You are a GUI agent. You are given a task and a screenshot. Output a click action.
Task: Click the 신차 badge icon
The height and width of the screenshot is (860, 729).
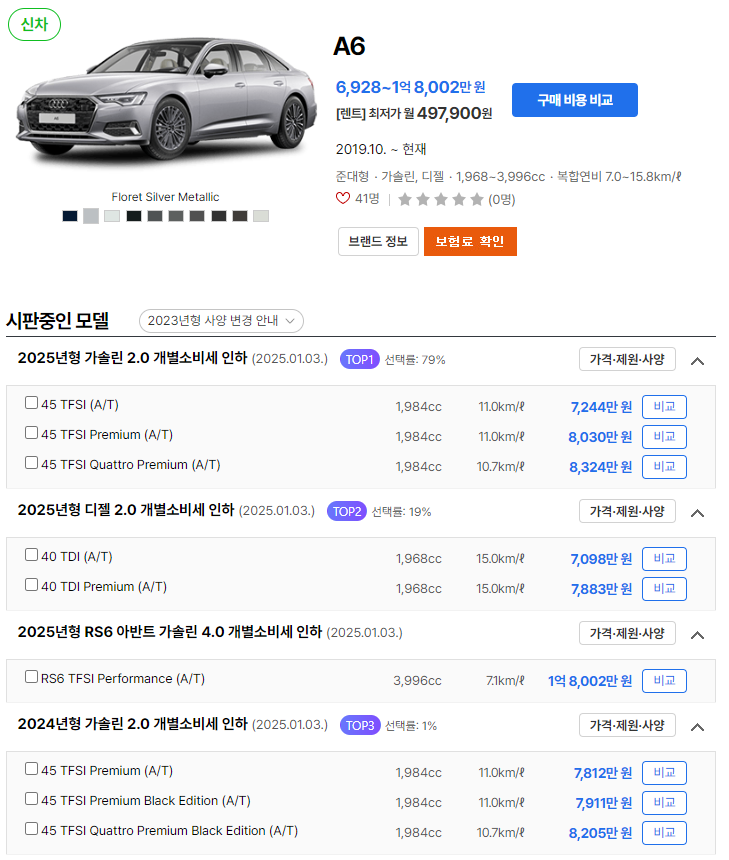[35, 25]
